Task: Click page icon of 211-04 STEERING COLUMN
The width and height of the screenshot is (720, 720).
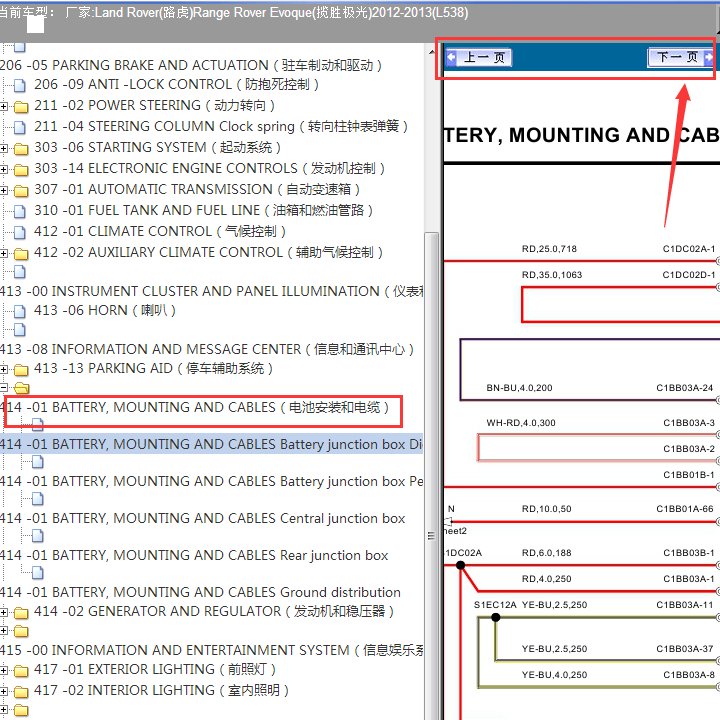Action: [x=20, y=127]
